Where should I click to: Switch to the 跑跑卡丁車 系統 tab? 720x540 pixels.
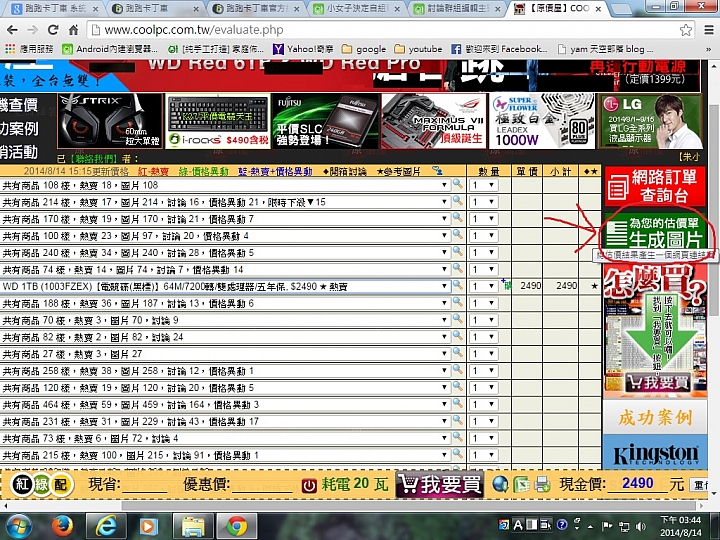click(55, 8)
